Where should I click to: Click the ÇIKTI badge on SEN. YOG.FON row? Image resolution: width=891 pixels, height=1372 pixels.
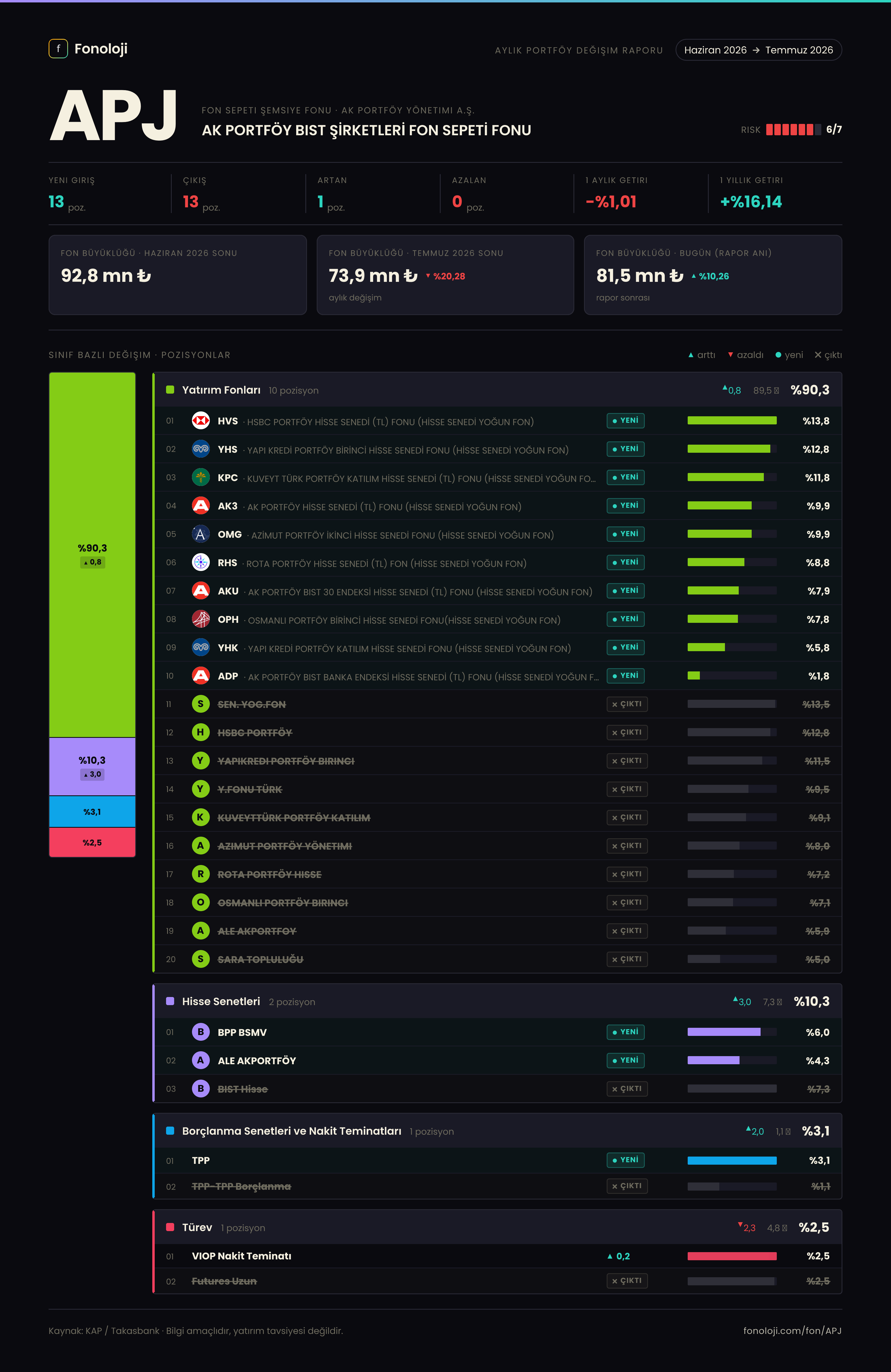(627, 704)
